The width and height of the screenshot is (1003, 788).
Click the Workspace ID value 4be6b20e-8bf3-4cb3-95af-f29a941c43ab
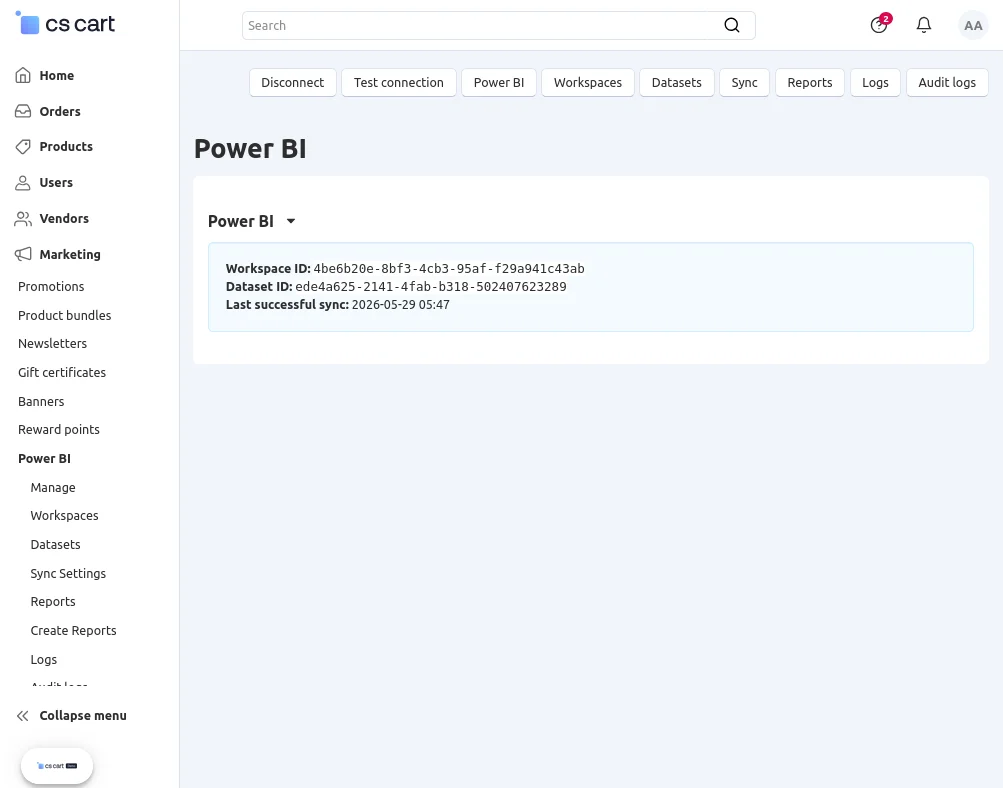pos(449,269)
